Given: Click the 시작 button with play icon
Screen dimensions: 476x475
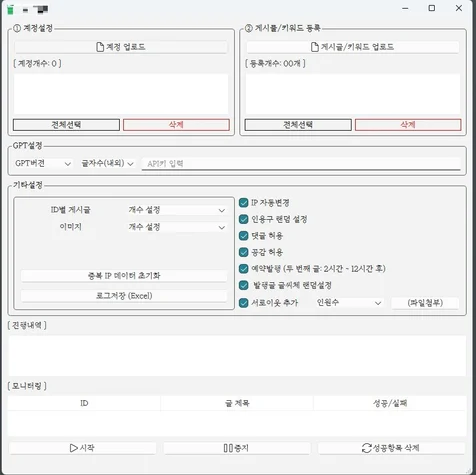Looking at the screenshot, I should [x=82, y=448].
